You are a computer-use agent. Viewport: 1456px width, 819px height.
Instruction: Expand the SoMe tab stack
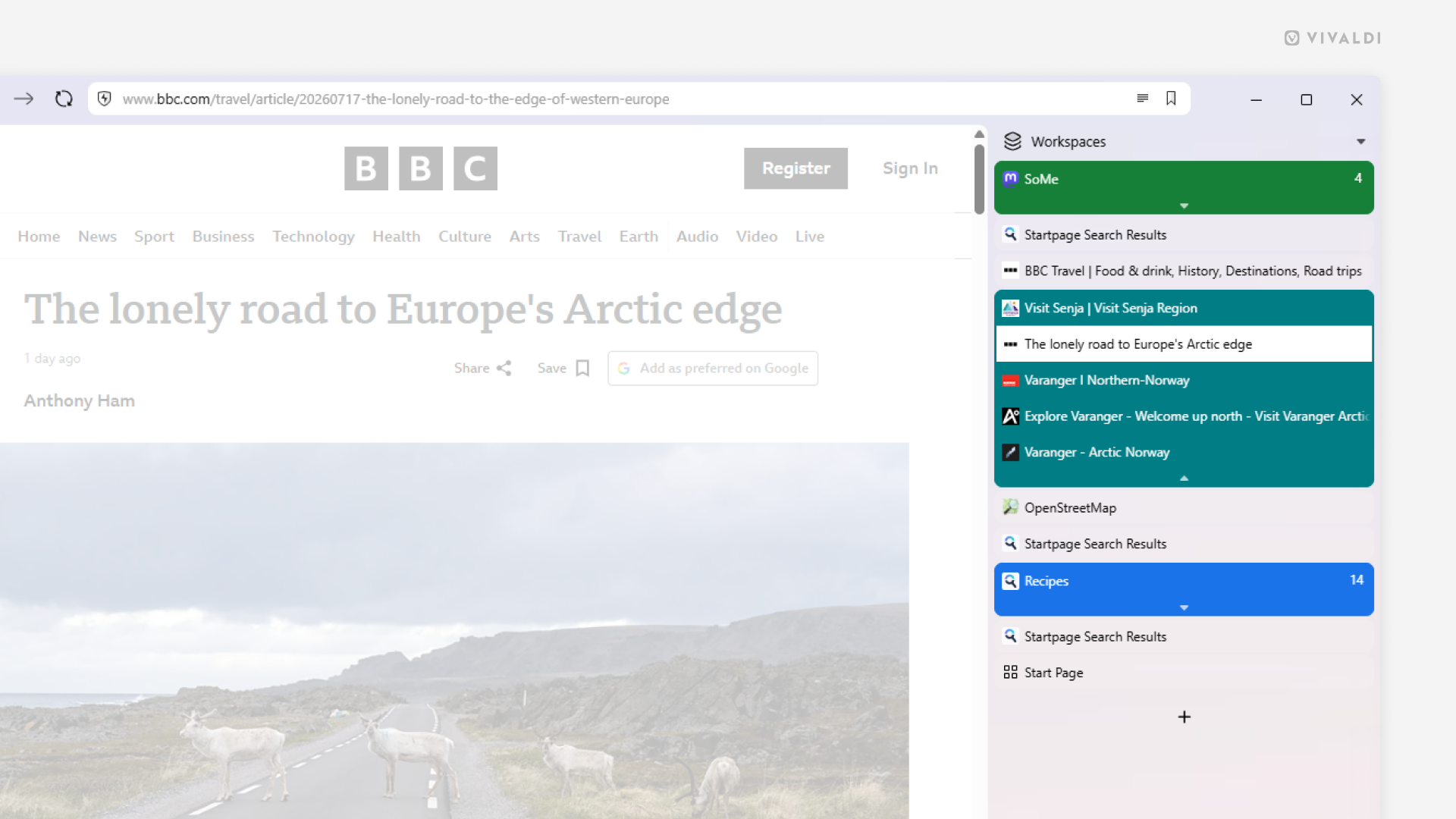click(1184, 206)
